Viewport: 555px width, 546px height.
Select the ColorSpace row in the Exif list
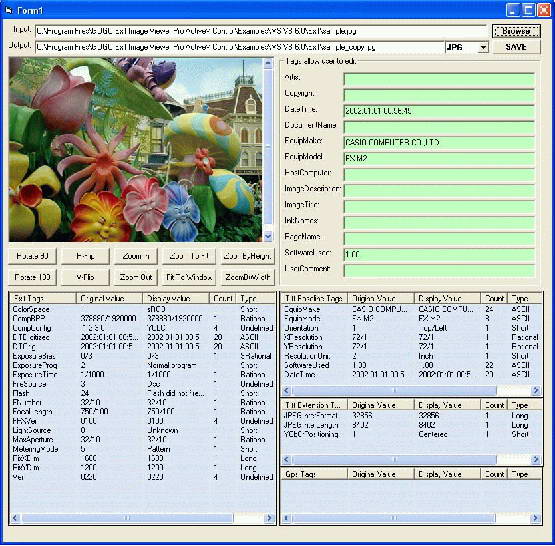coord(142,309)
